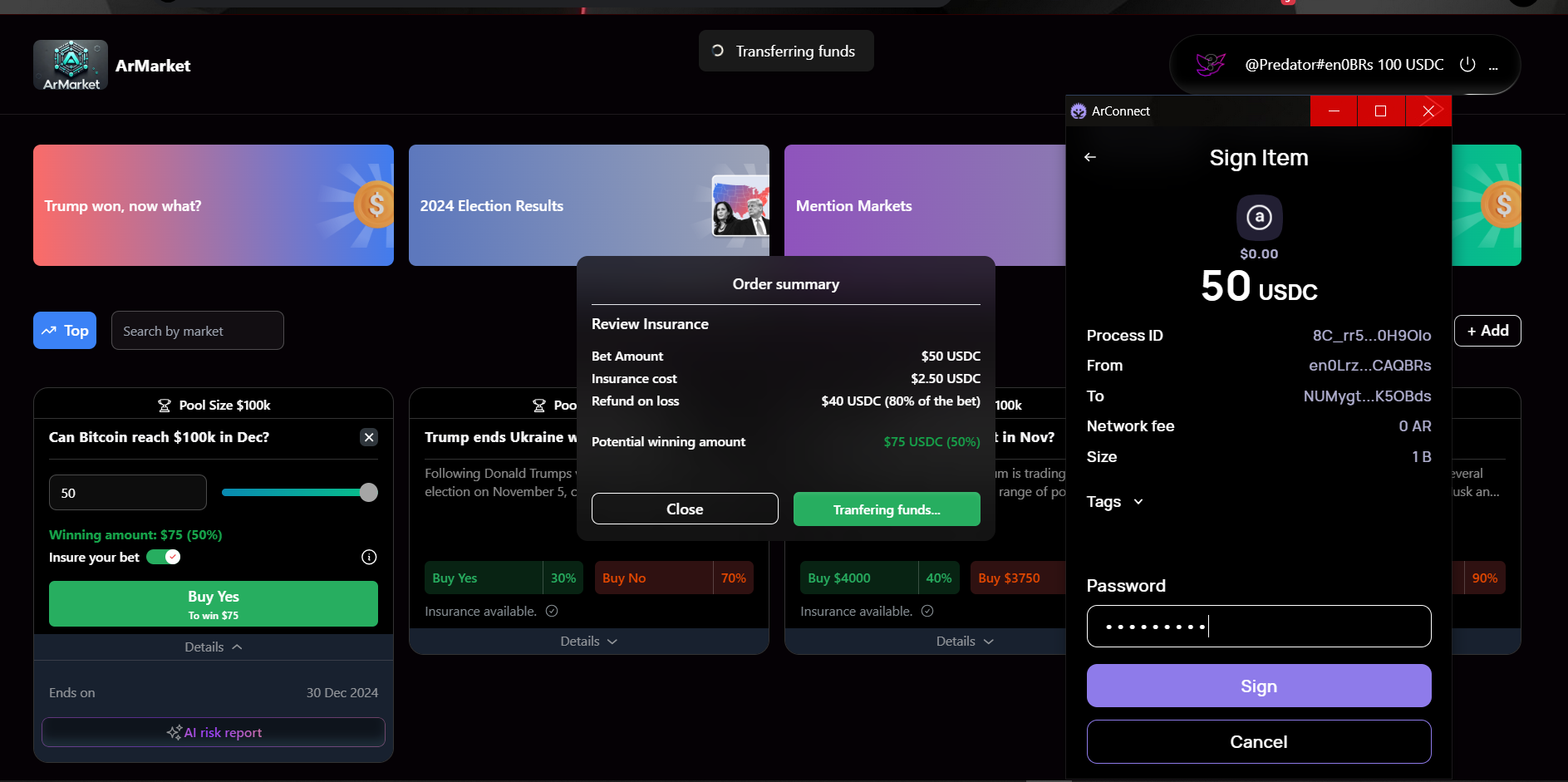1568x782 pixels.
Task: Click check icon on Buy $4000 card insurance
Action: pyautogui.click(x=927, y=611)
